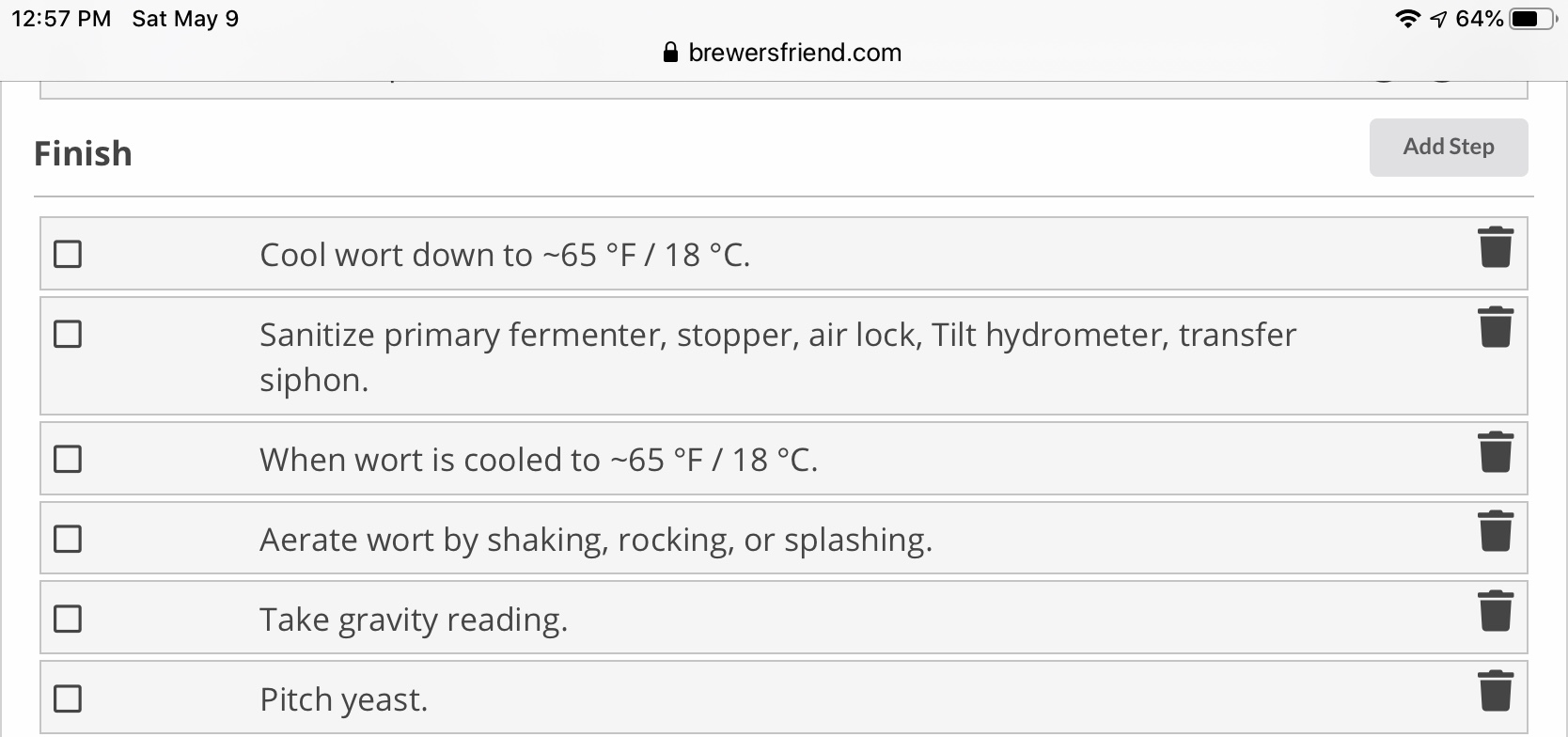Tap the lock icon beside brewersfriend.com
The width and height of the screenshot is (1568, 737).
[670, 53]
